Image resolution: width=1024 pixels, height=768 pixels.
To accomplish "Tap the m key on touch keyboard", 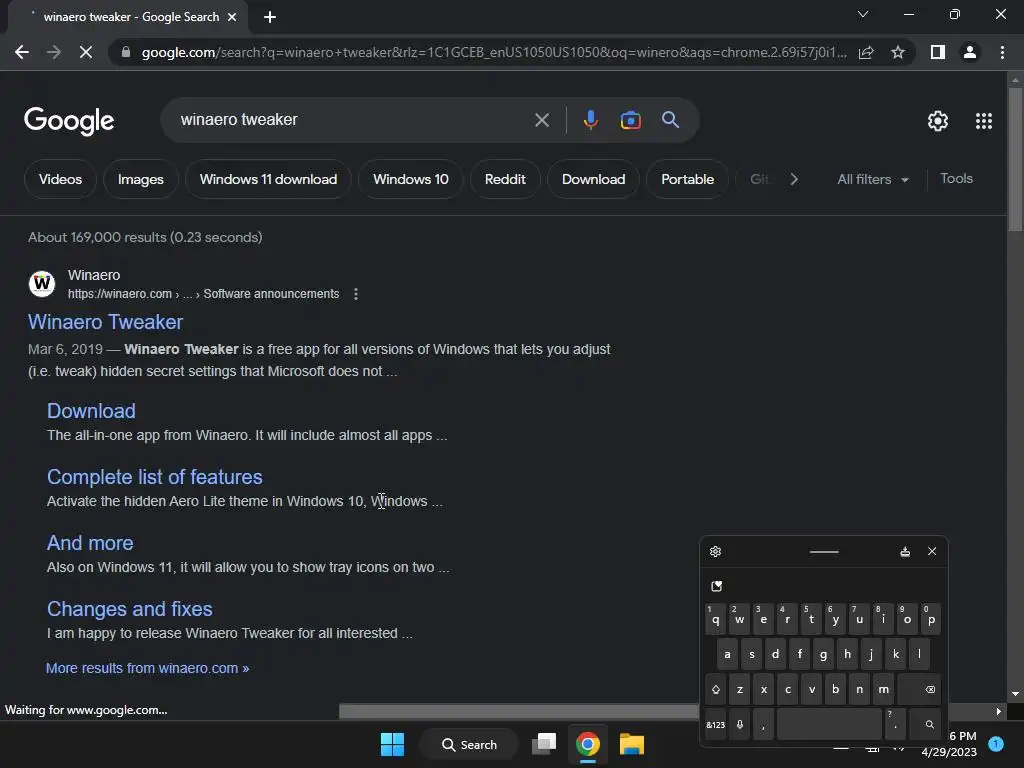I will point(884,689).
